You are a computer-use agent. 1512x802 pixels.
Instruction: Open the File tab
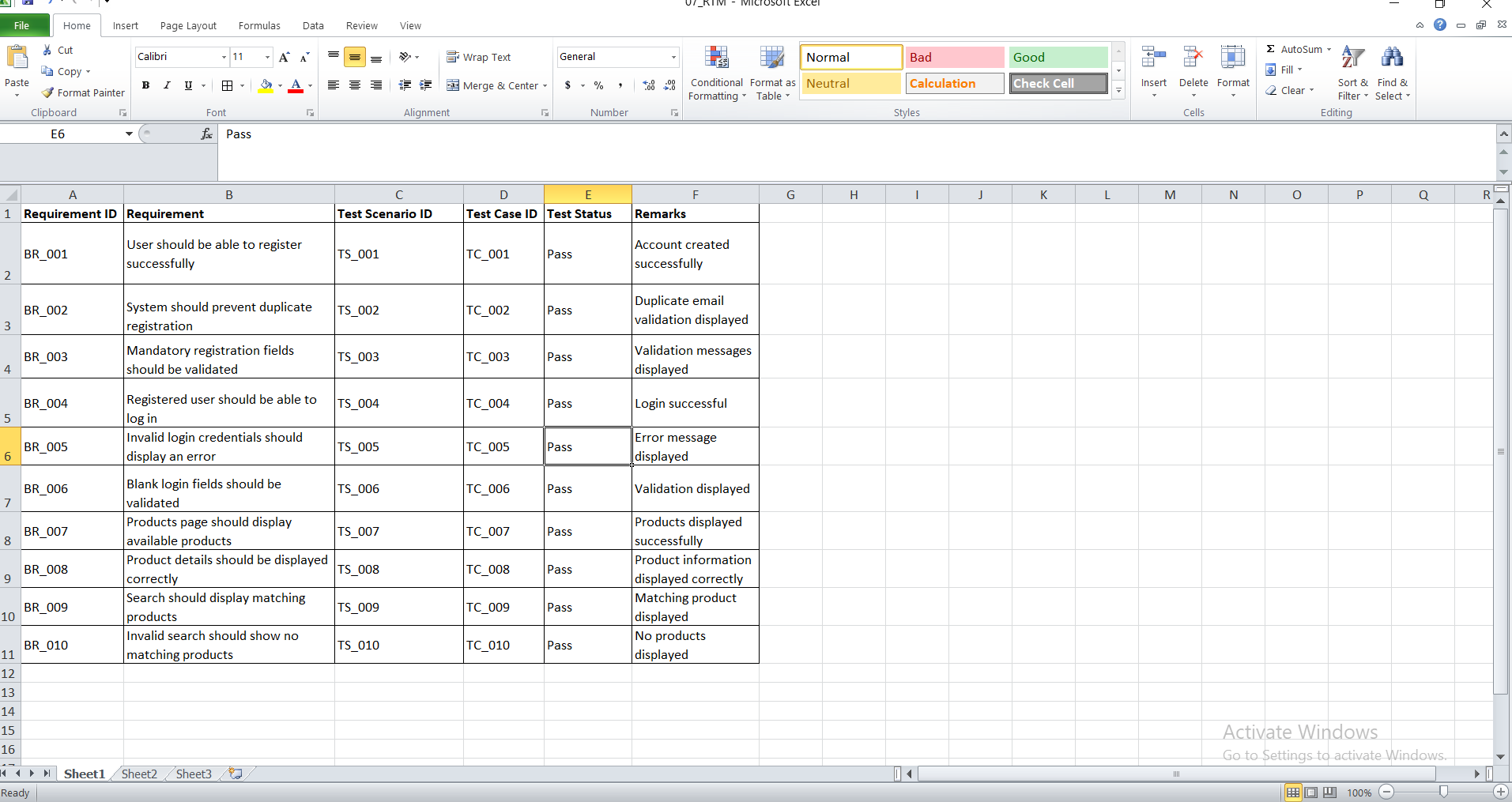click(x=22, y=25)
